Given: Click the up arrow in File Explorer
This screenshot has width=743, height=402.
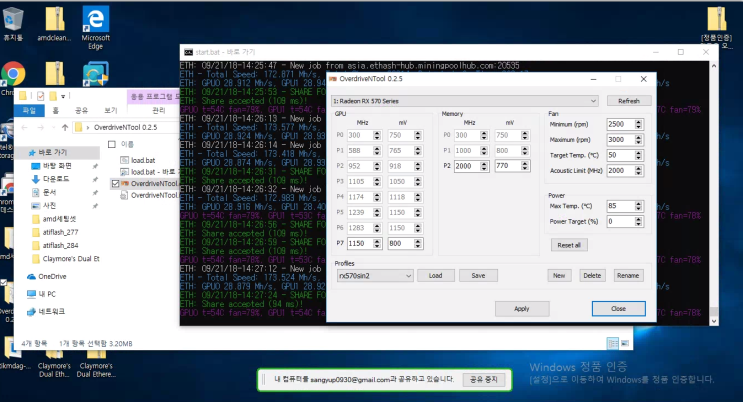Looking at the screenshot, I should point(65,128).
